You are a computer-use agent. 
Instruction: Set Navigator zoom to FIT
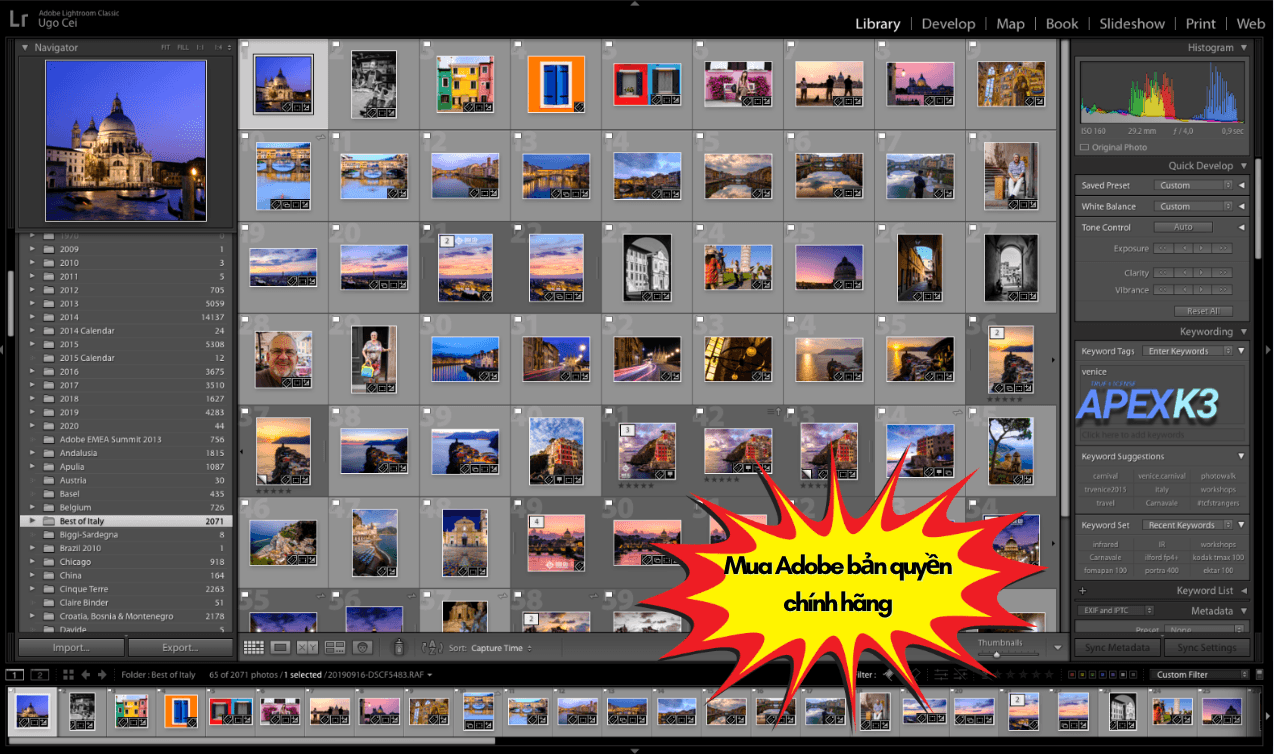click(x=166, y=48)
